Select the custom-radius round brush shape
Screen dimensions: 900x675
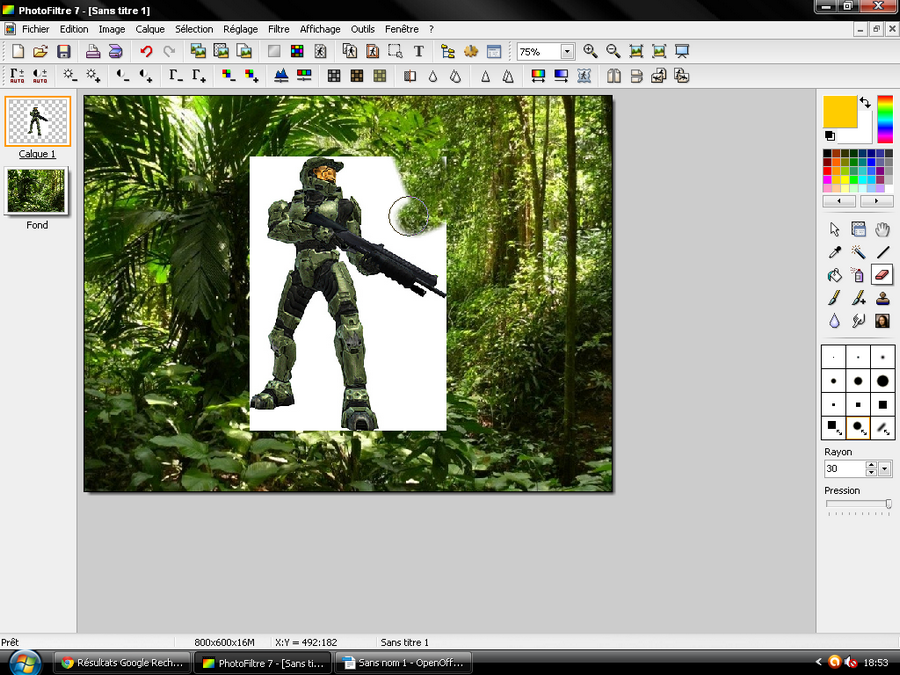pos(858,428)
